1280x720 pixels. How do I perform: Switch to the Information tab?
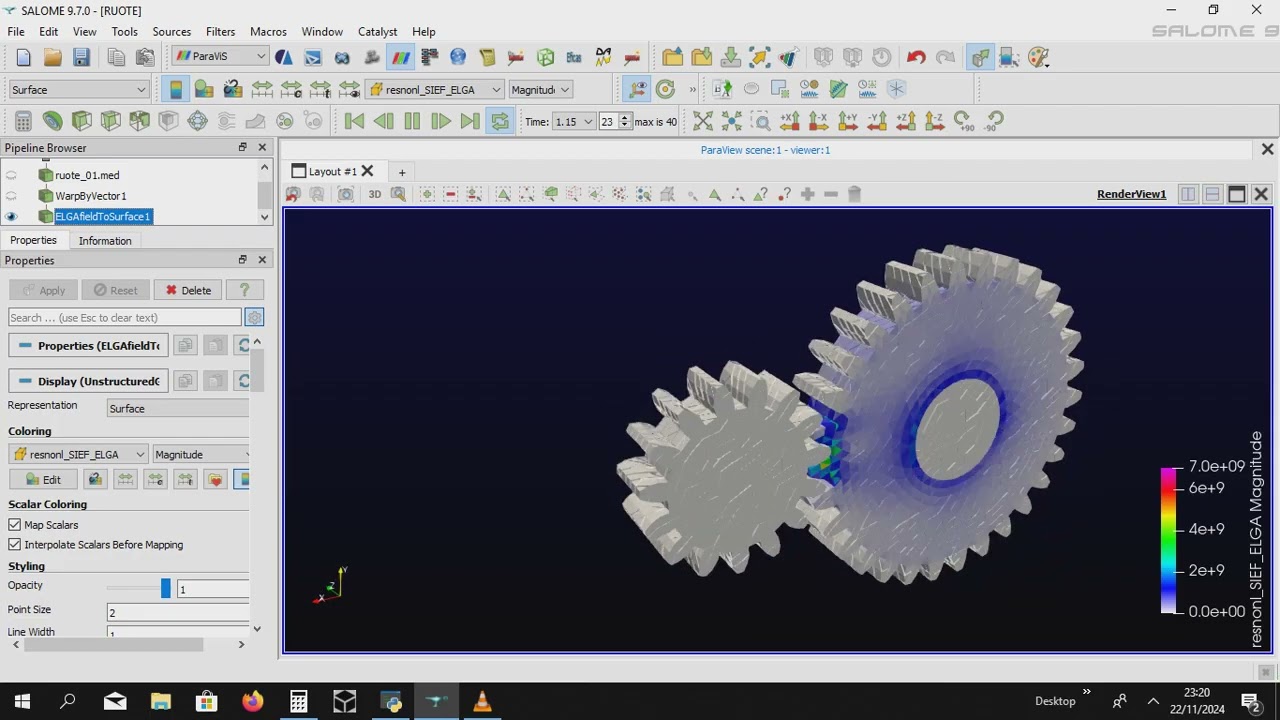tap(105, 241)
